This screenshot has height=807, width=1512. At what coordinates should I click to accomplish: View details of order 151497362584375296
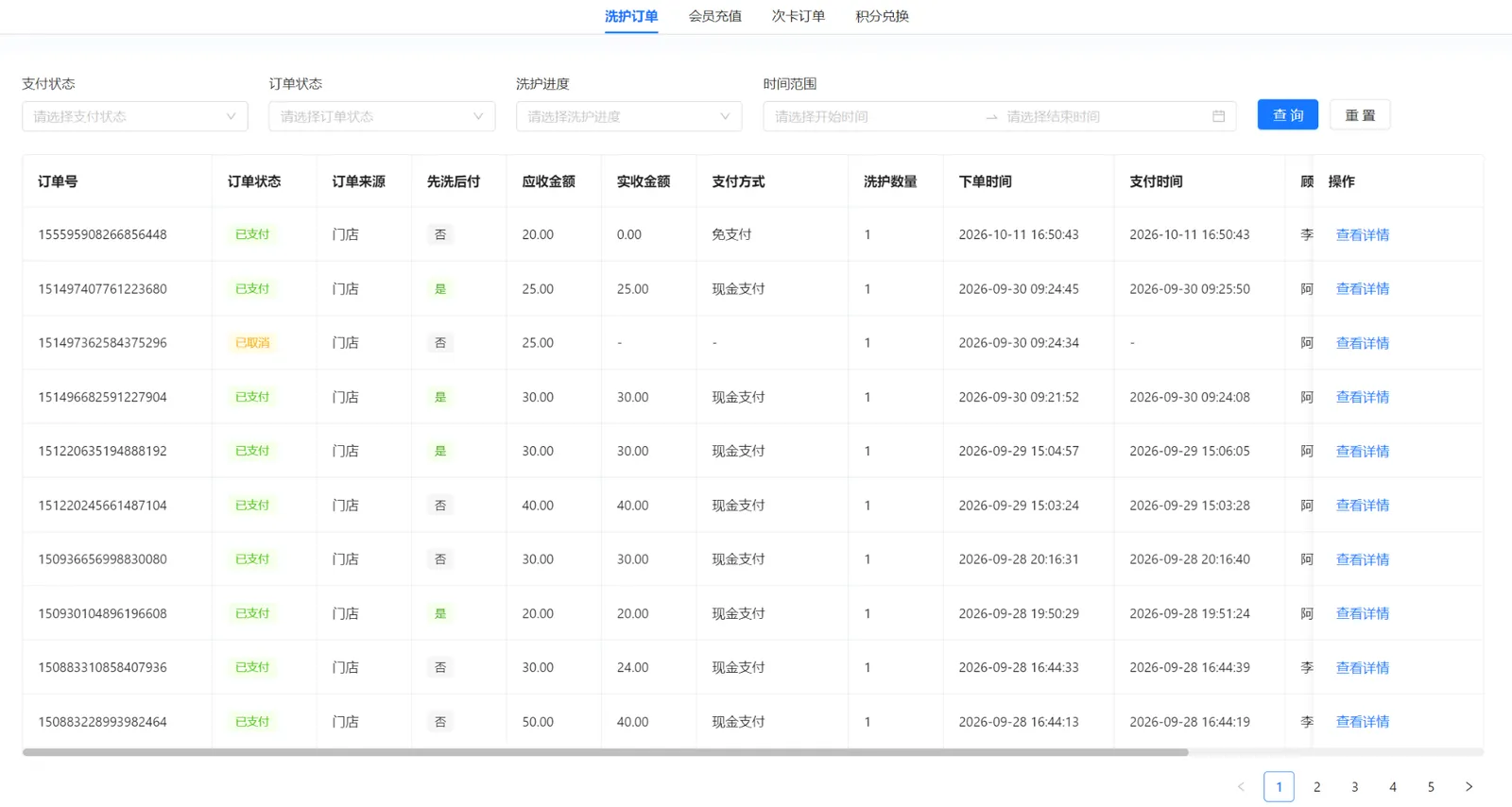(x=1363, y=343)
